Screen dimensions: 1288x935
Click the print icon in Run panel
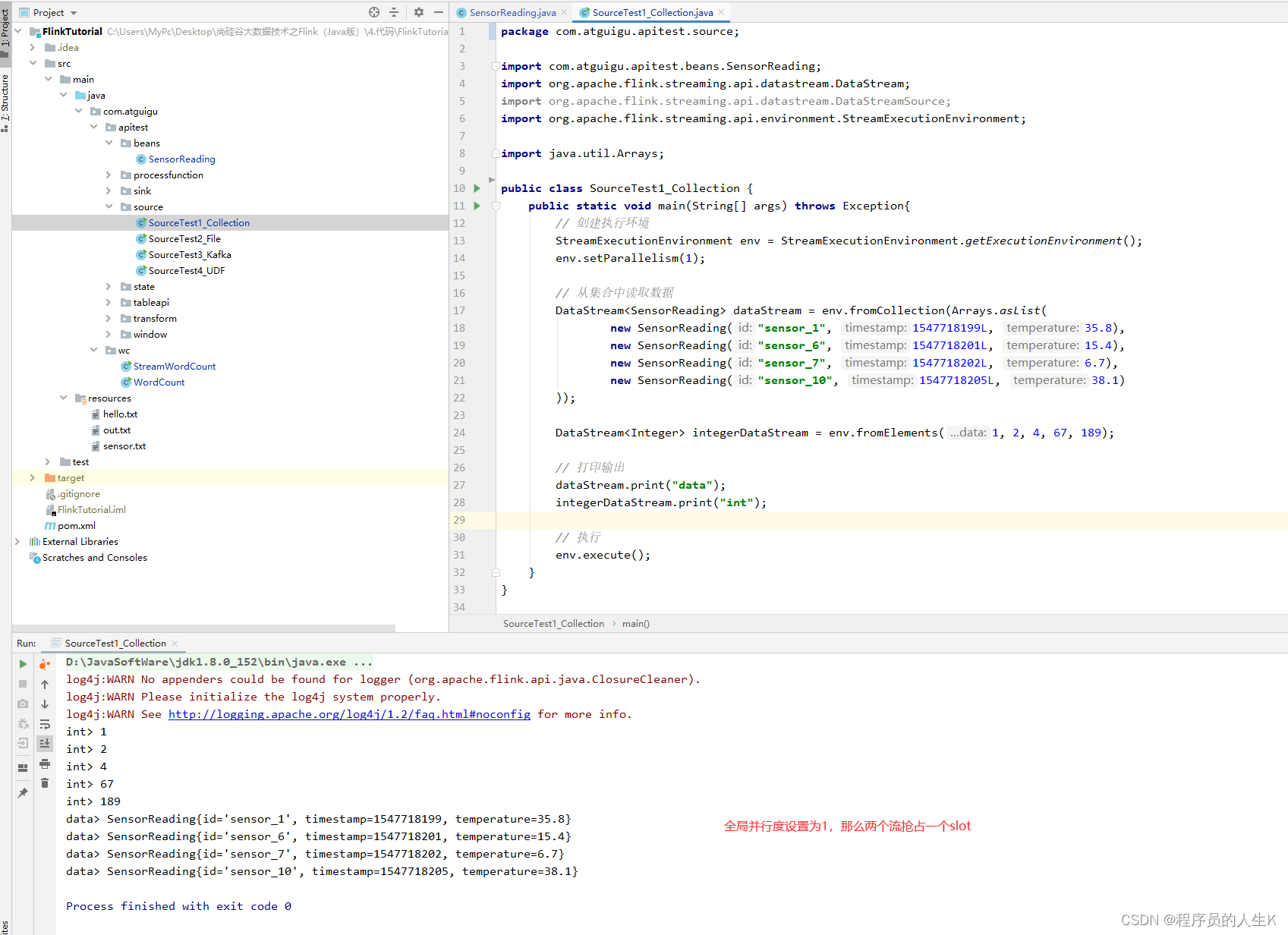point(45,763)
